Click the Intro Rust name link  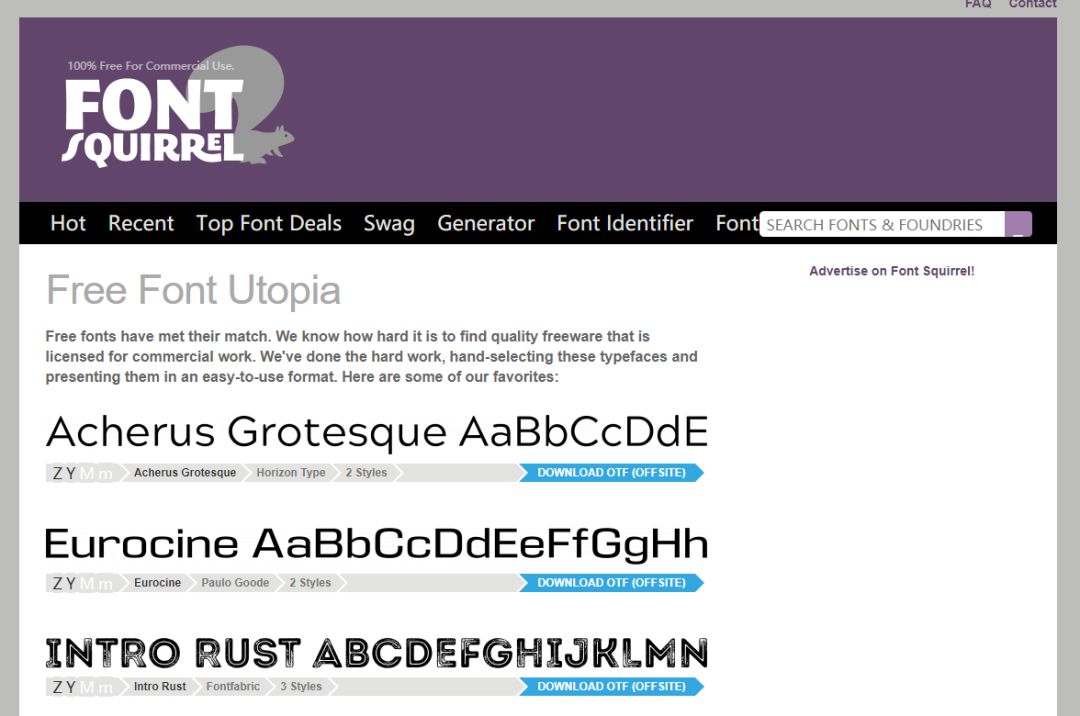(160, 686)
